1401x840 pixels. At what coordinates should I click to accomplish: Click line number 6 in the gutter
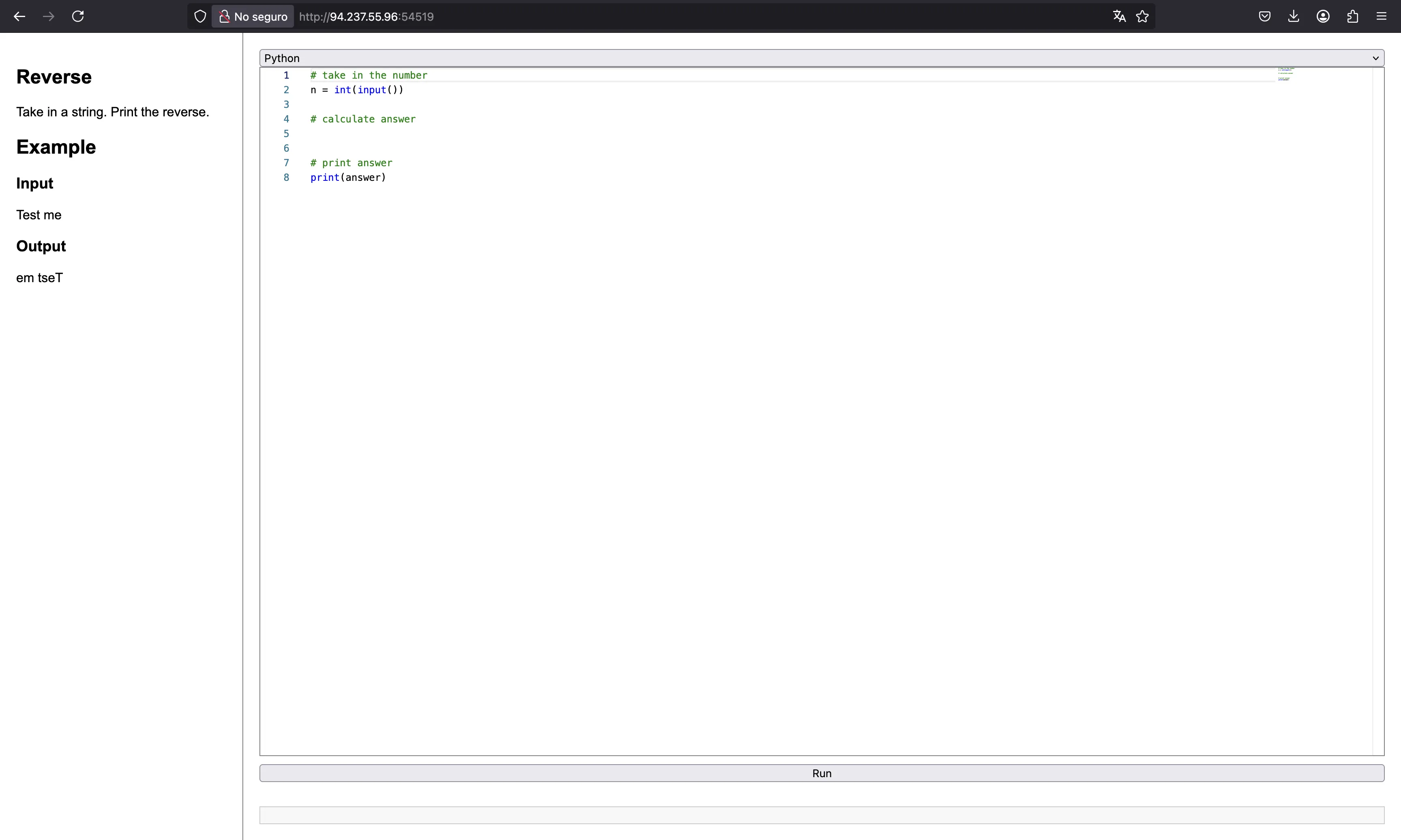[x=286, y=148]
